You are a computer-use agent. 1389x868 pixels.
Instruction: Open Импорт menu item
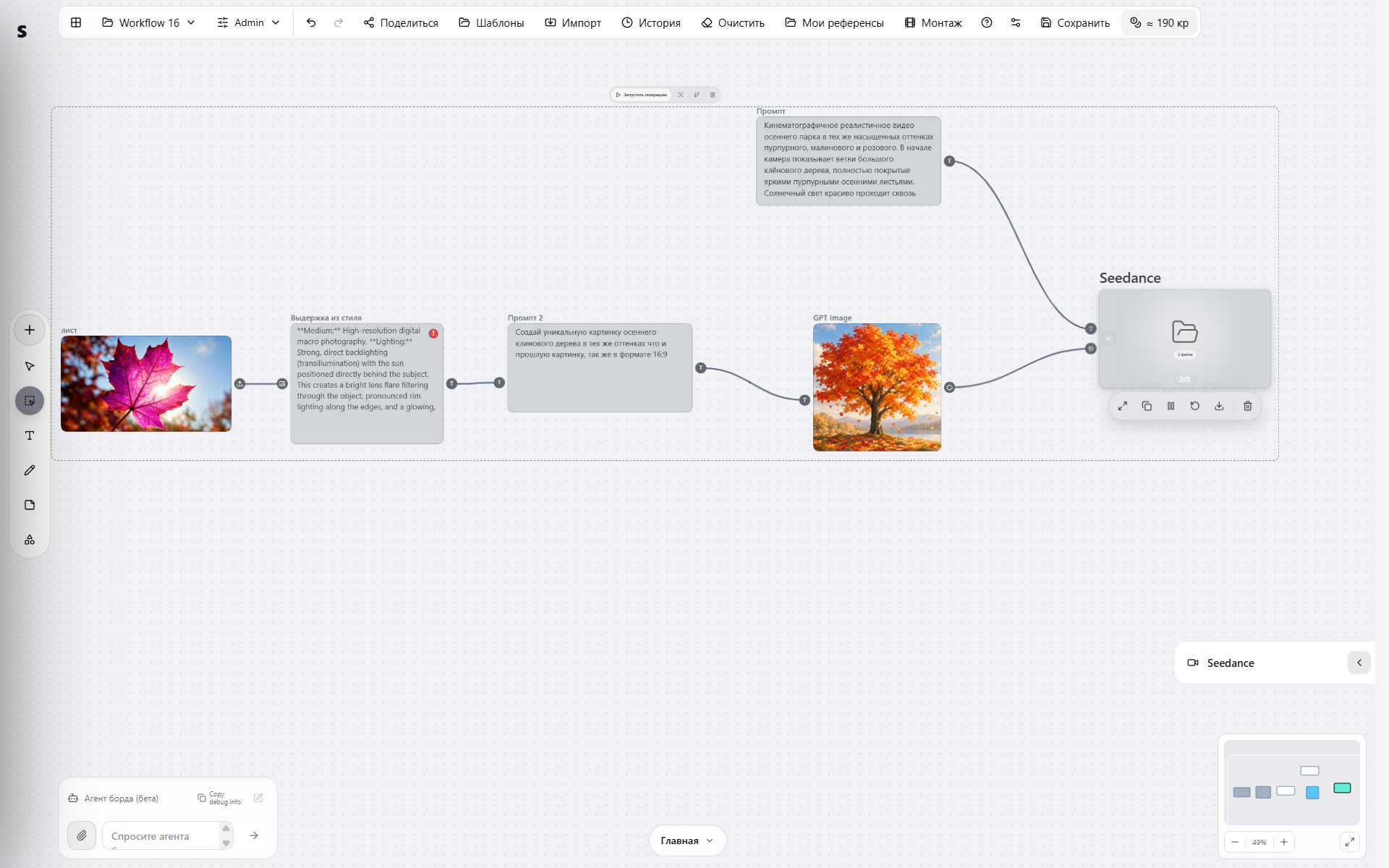pyautogui.click(x=573, y=22)
